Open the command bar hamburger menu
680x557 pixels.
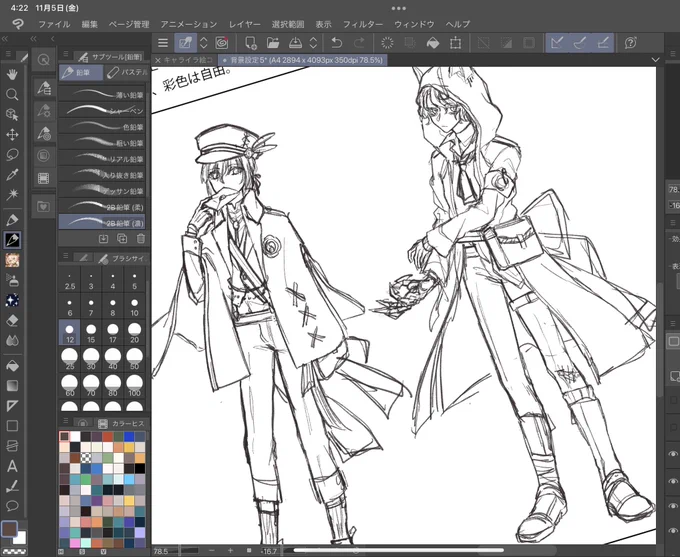click(x=163, y=43)
